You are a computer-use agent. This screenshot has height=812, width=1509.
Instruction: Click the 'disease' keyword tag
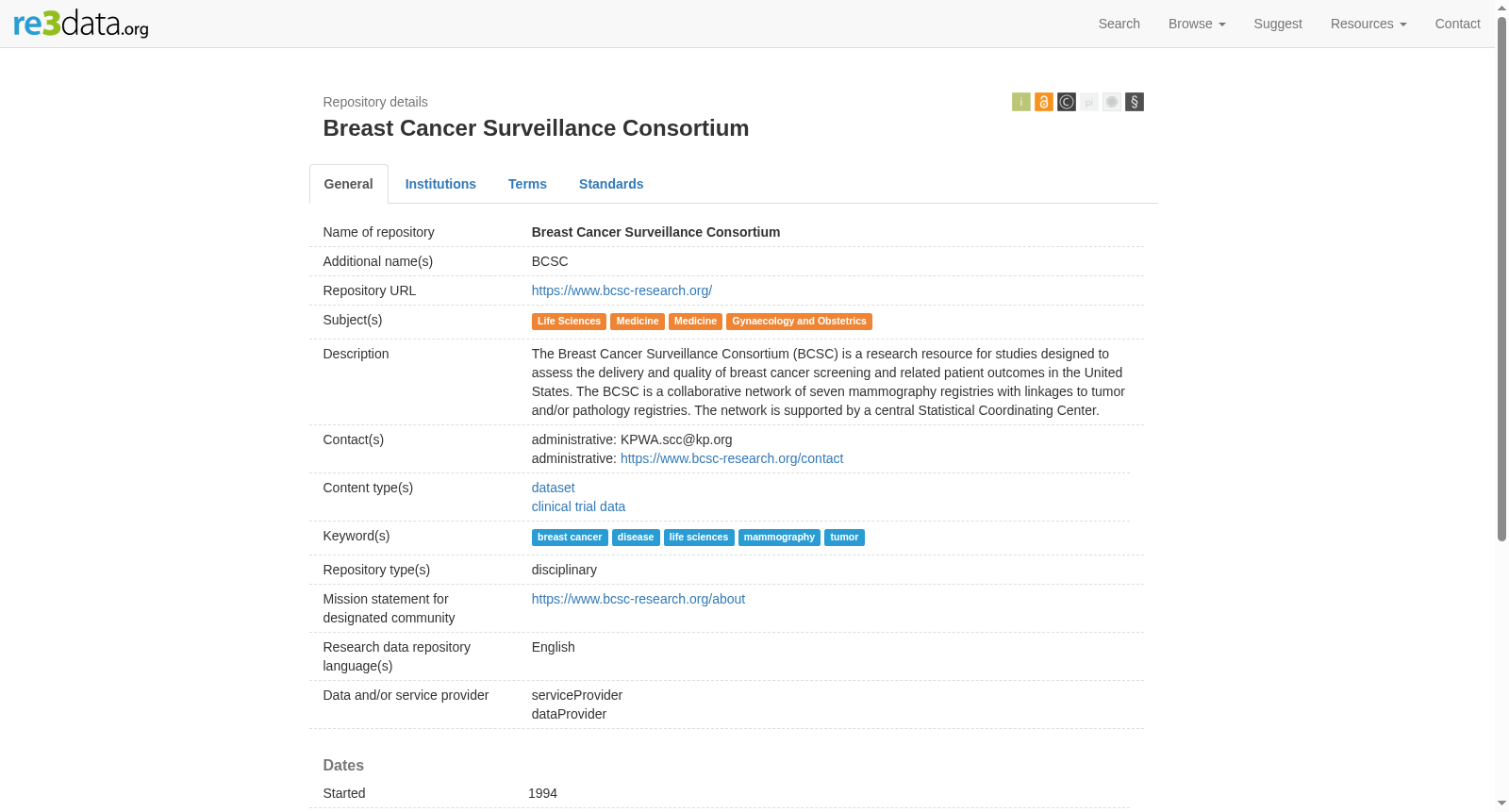[636, 538]
